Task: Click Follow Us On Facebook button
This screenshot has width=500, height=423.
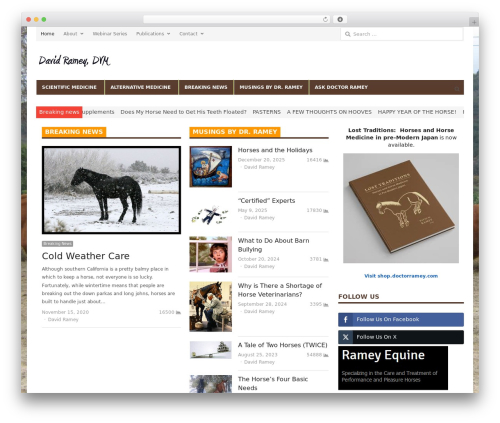Action: (401, 319)
